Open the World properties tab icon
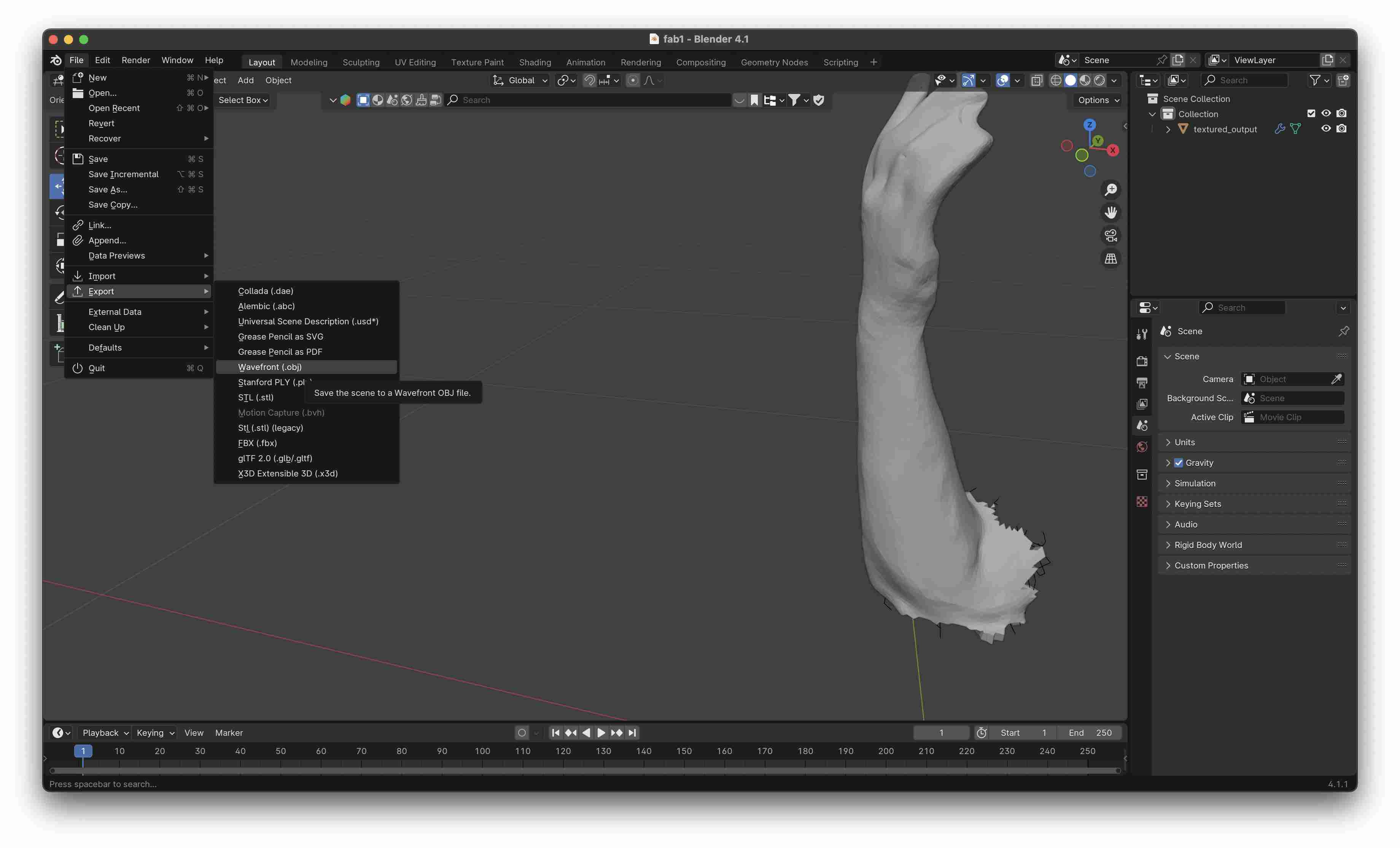The image size is (1400, 848). (1142, 447)
